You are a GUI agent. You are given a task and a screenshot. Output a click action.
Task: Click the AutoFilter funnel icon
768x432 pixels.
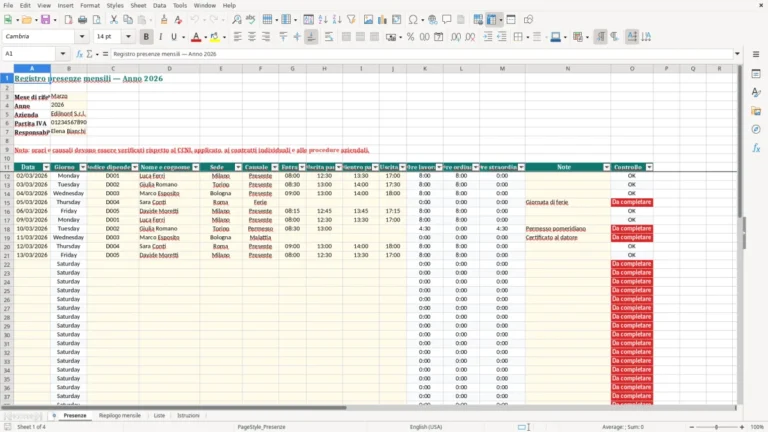pos(351,20)
